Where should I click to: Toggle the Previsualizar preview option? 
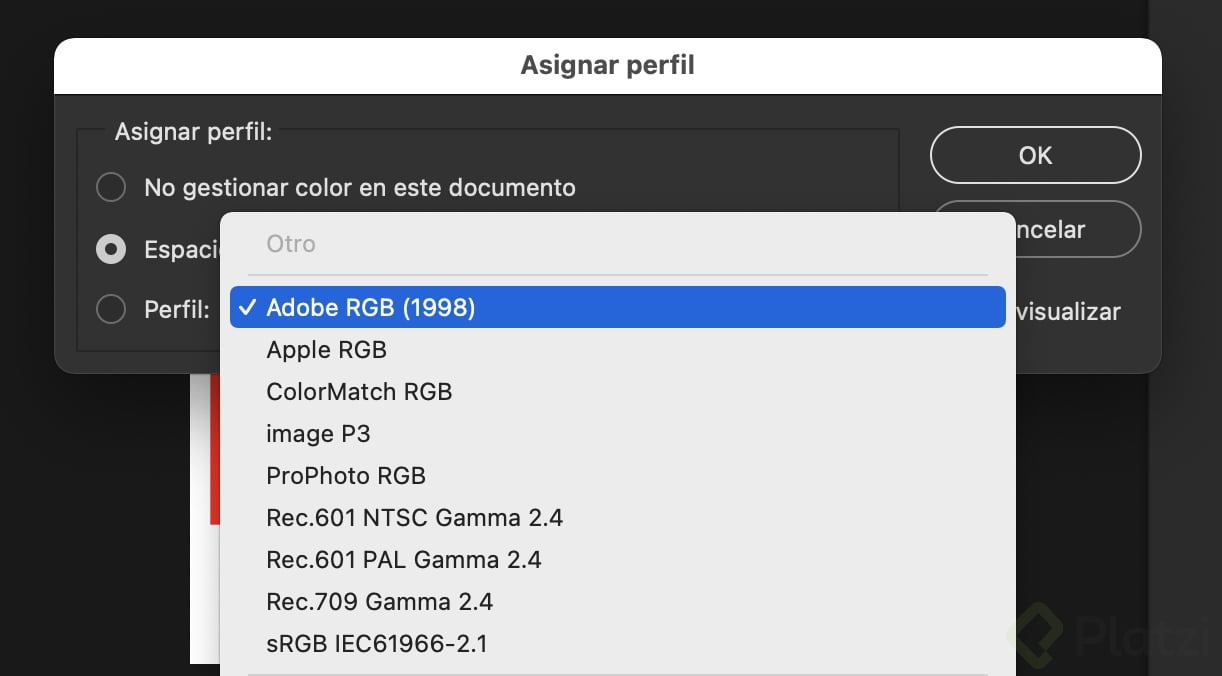pos(1066,312)
